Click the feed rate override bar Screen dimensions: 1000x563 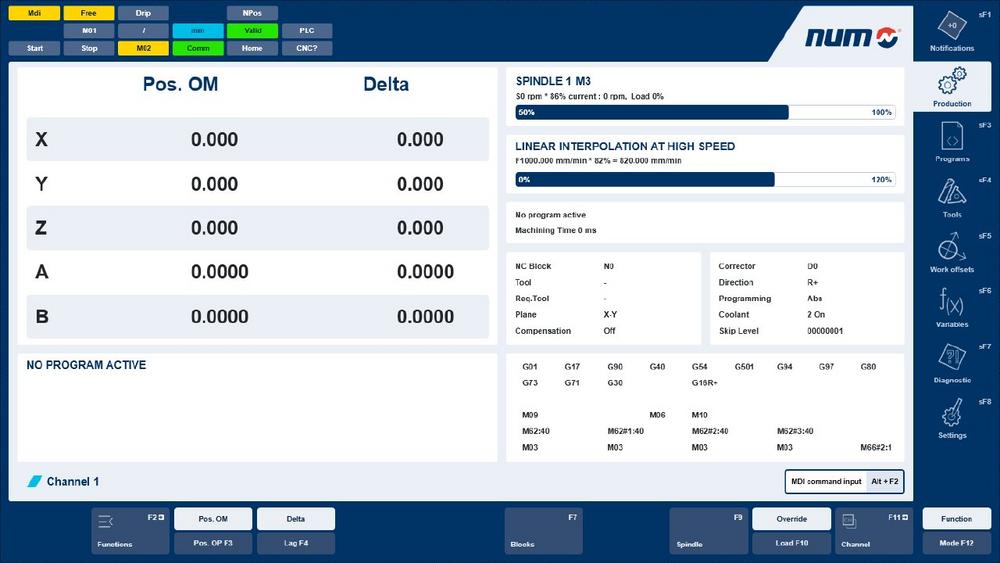pyautogui.click(x=705, y=180)
